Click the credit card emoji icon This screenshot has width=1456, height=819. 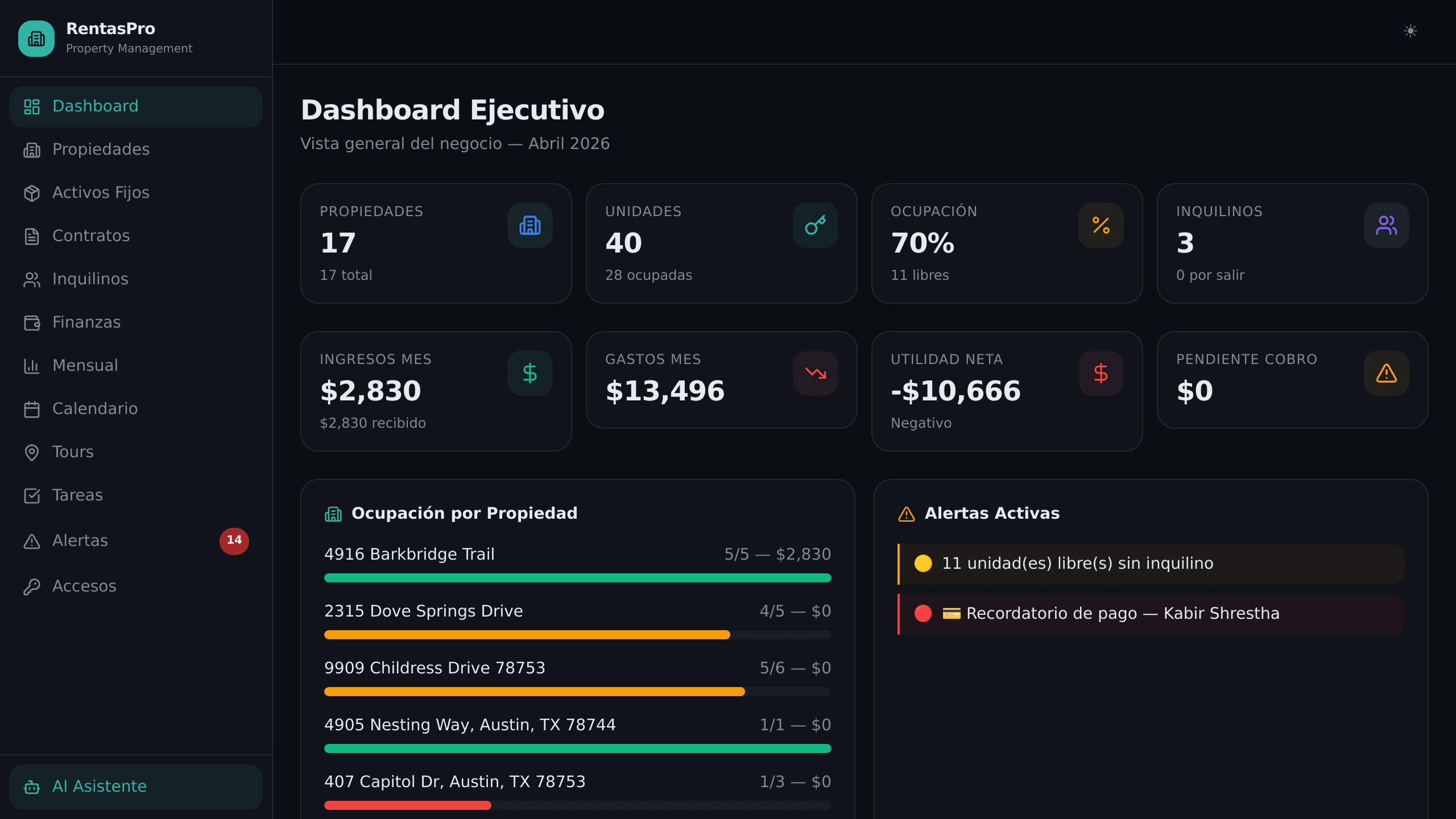[952, 614]
